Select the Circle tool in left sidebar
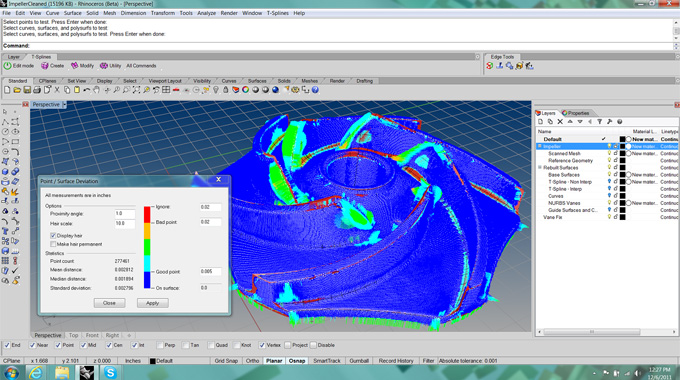680x380 pixels. (x=5, y=132)
